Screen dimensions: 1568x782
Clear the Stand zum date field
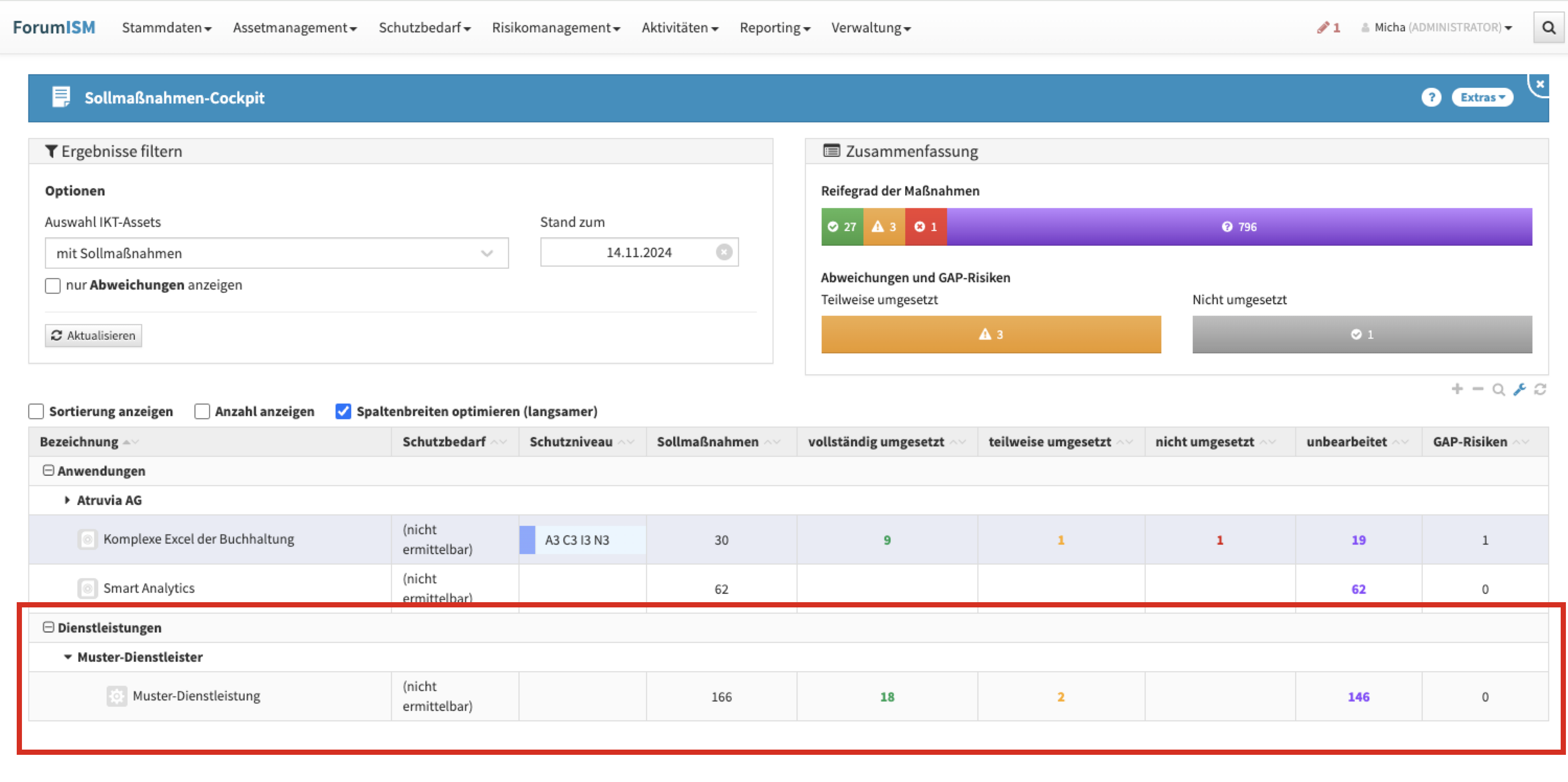click(x=724, y=252)
